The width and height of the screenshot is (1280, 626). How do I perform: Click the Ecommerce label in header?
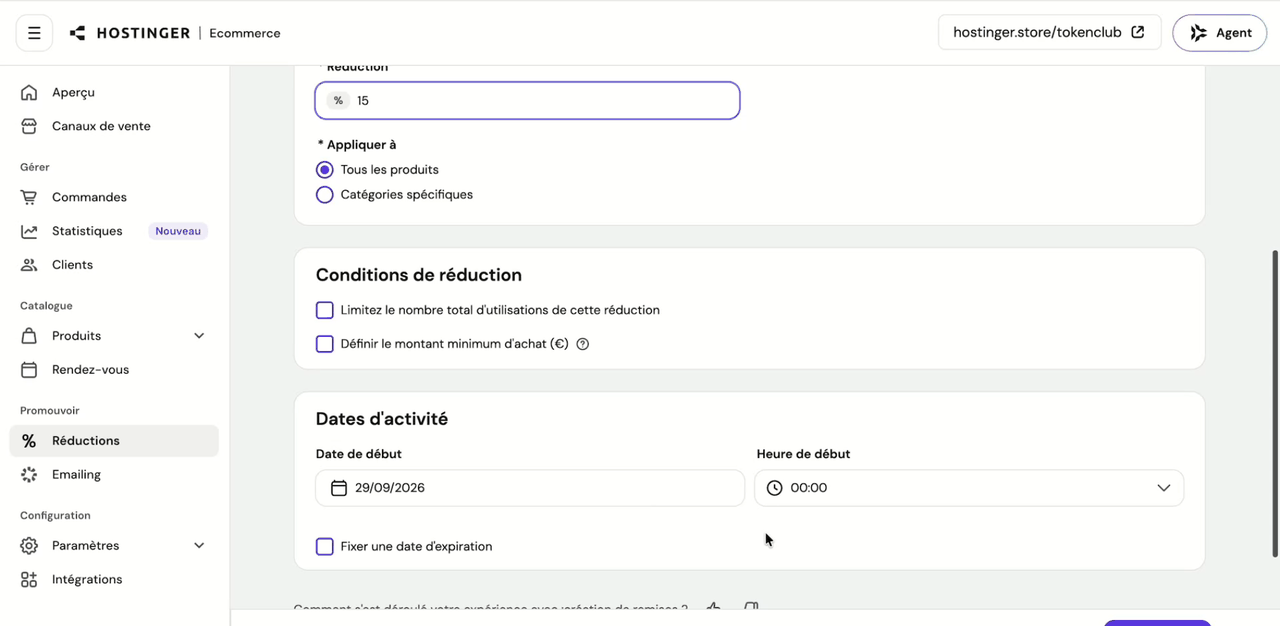(245, 33)
